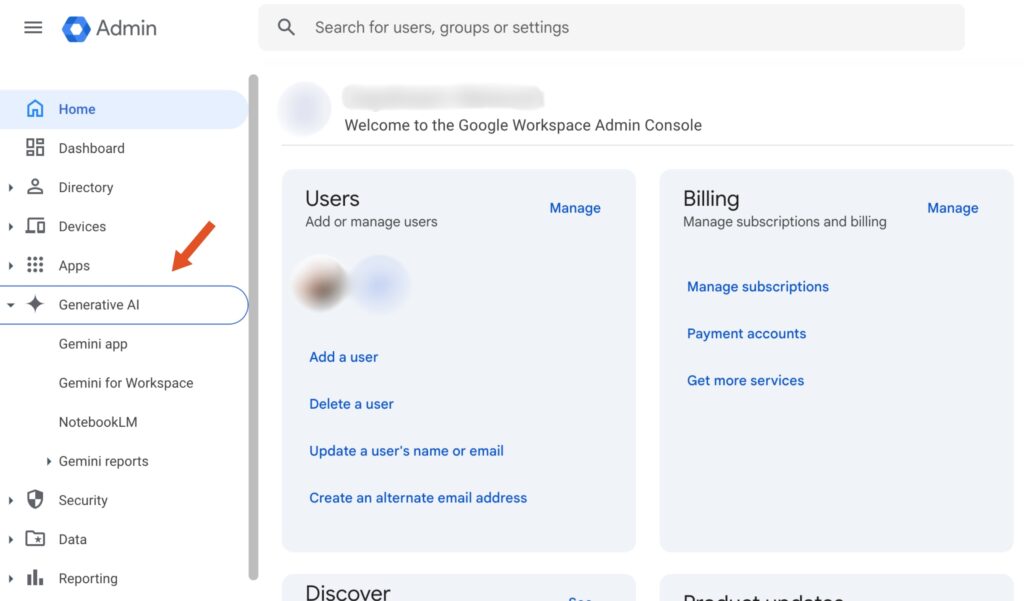The height and width of the screenshot is (601, 1024).
Task: Click the Generative AI sparkle icon
Action: [x=35, y=304]
